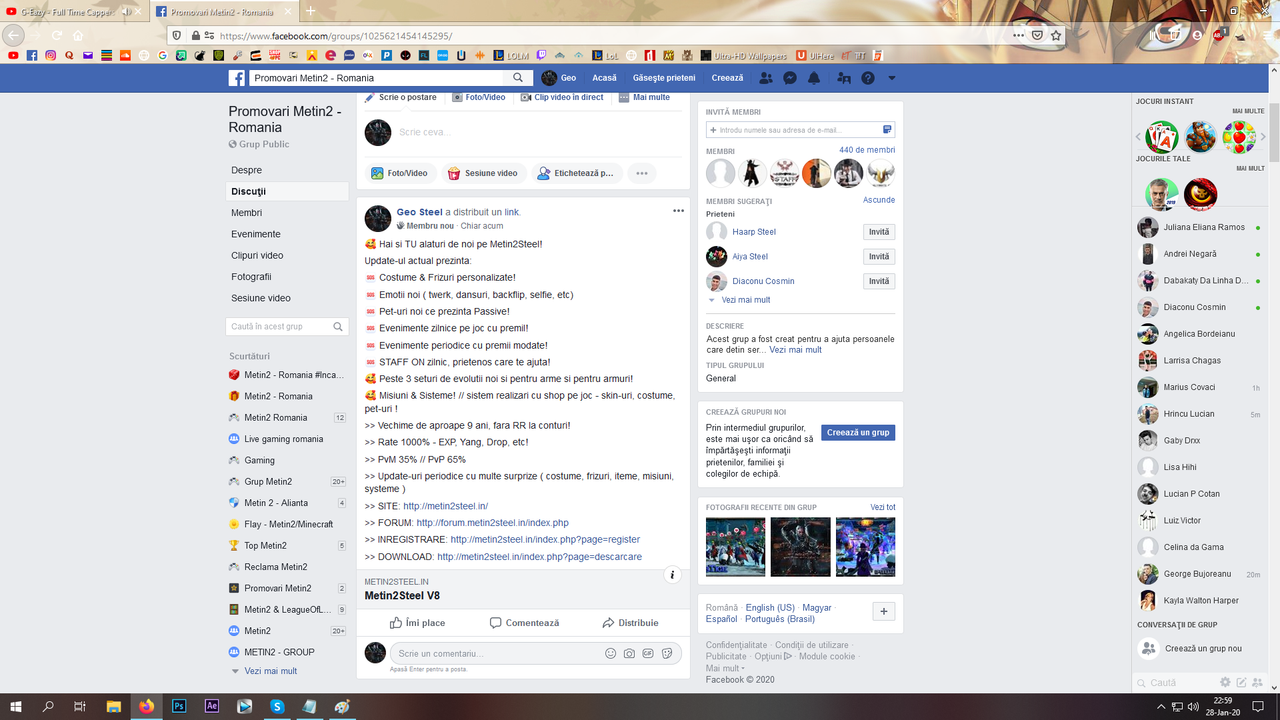Viewport: 1280px width, 720px height.
Task: Open the group notification settings icon in header
Action: [x=844, y=78]
